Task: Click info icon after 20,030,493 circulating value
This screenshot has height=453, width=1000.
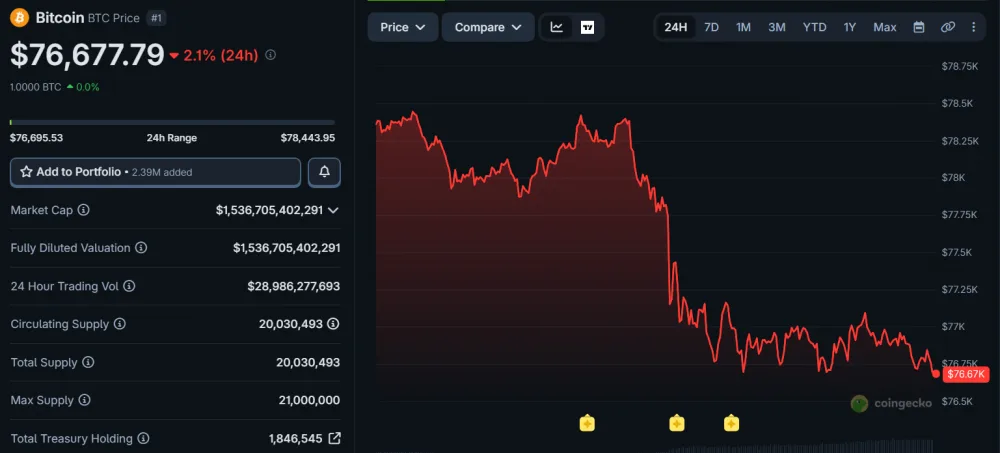Action: coord(333,324)
